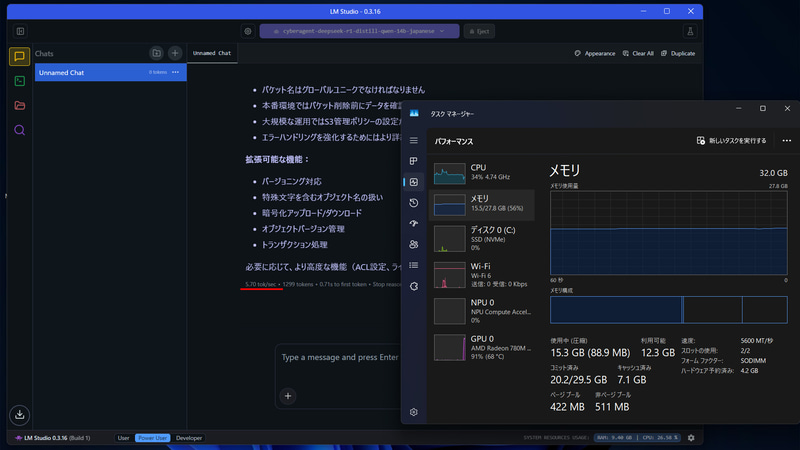The width and height of the screenshot is (800, 450).
Task: Open the Chats view in LM Studio sidebar
Action: click(x=19, y=56)
